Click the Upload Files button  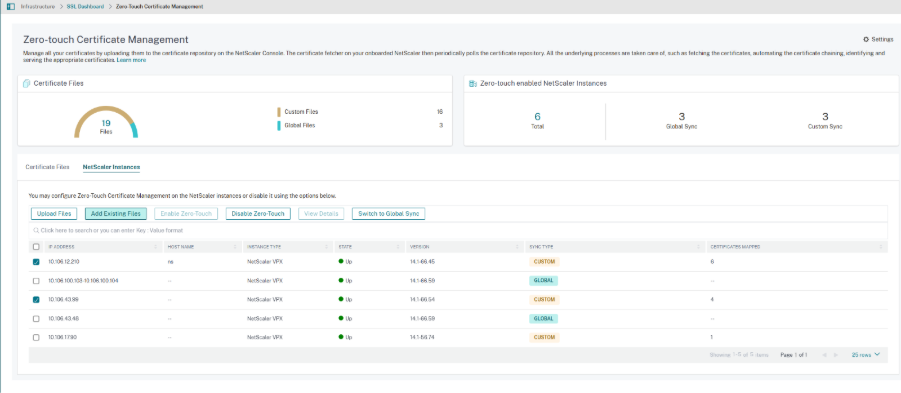[54, 214]
